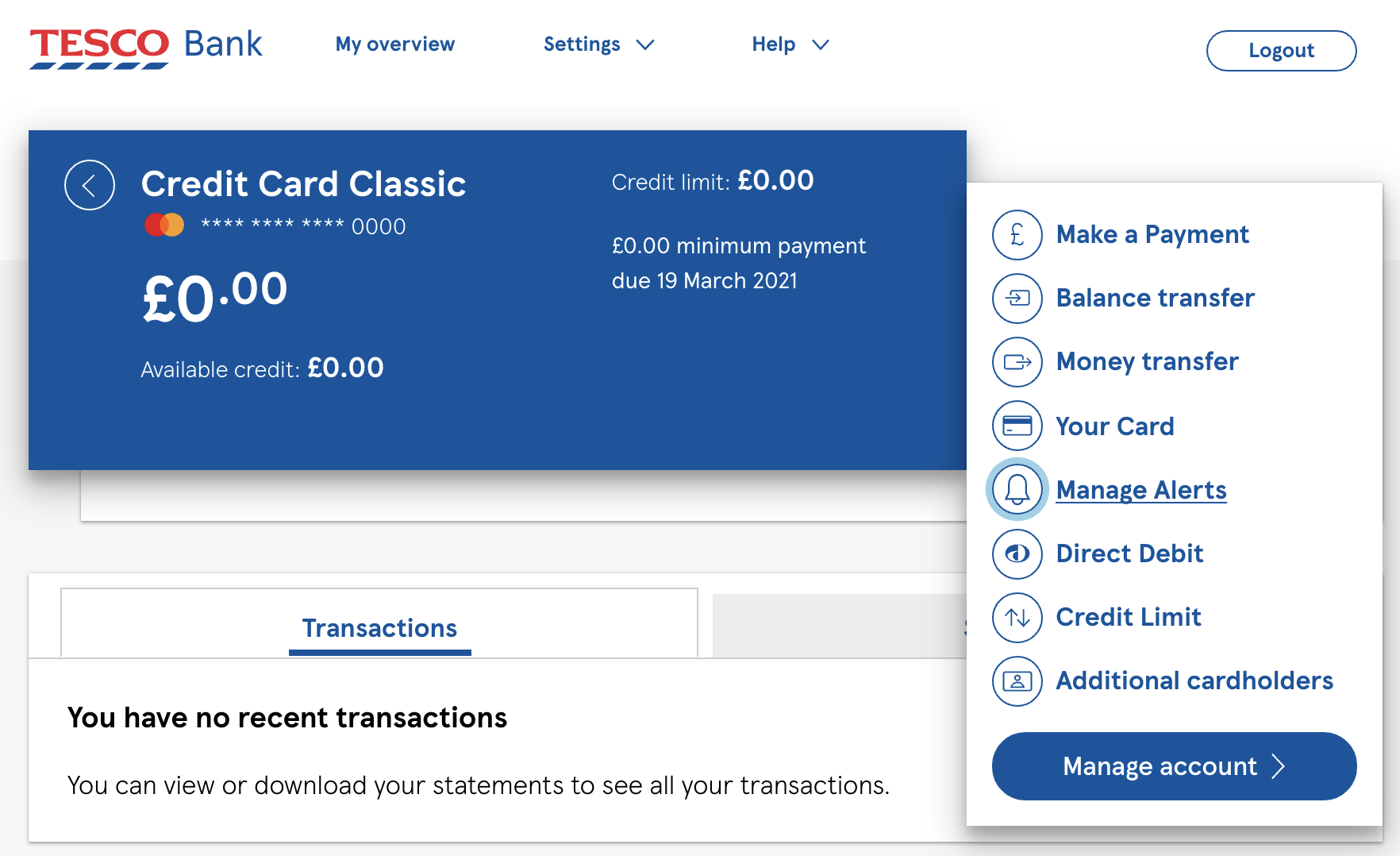The image size is (1400, 856).
Task: Expand the Help dropdown menu
Action: click(790, 44)
